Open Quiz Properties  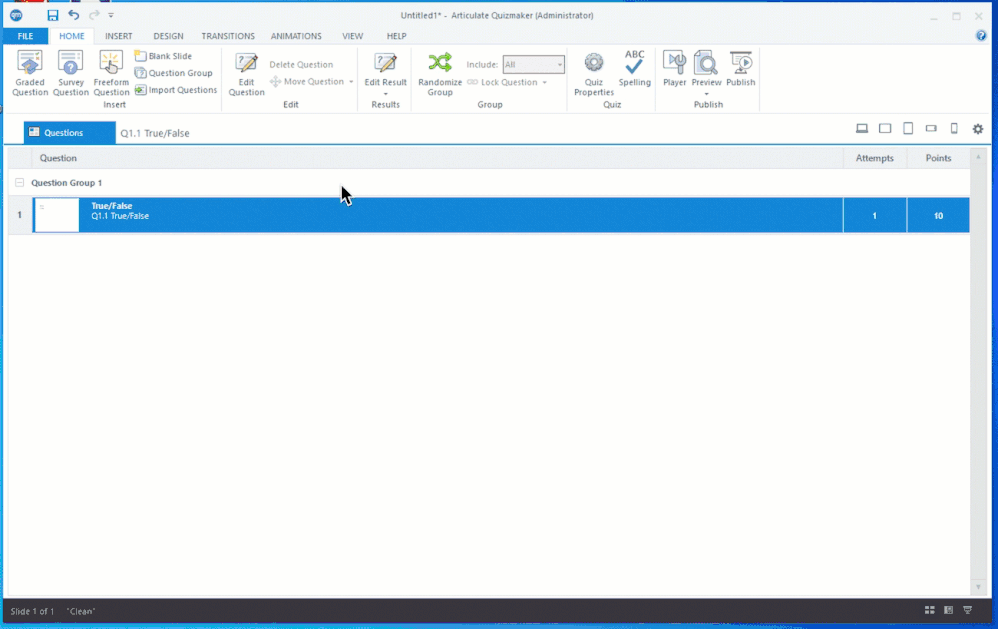point(594,73)
